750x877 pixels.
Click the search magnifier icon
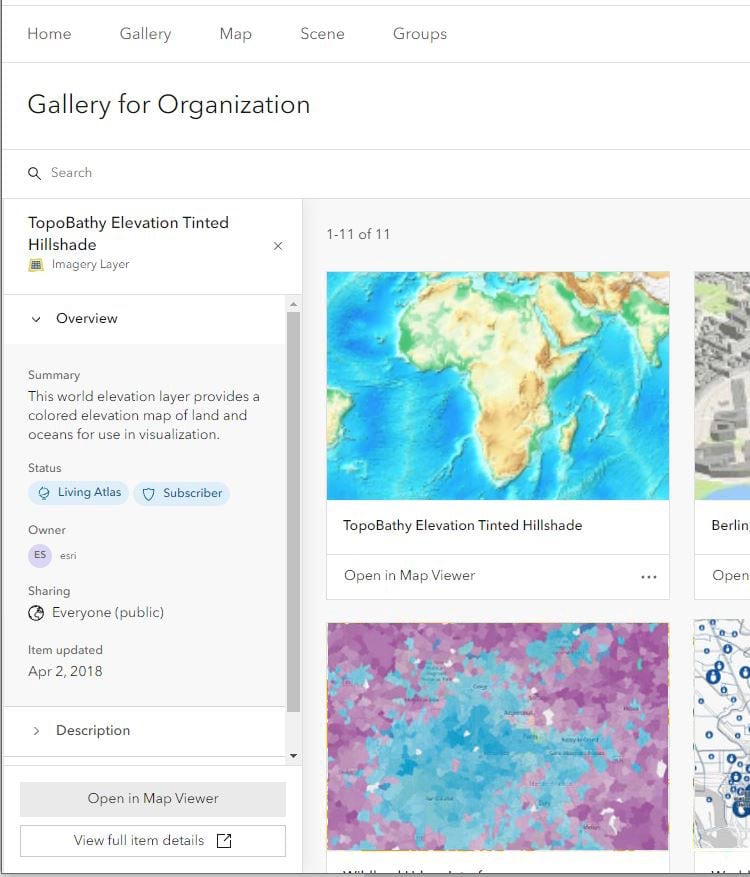click(35, 174)
